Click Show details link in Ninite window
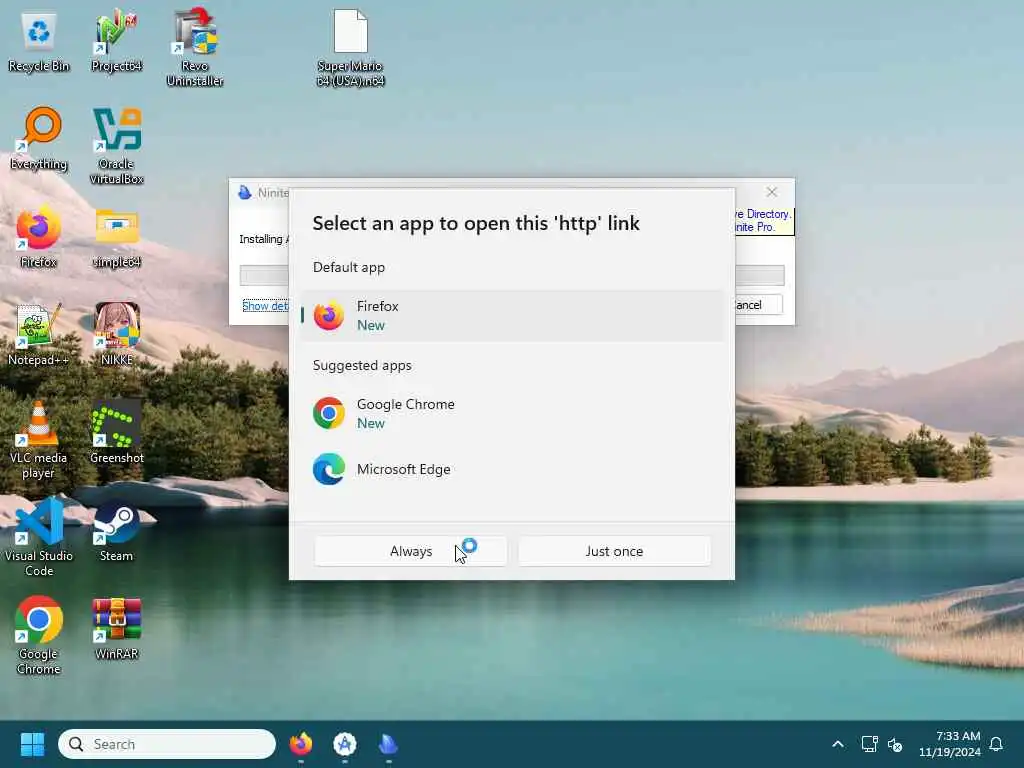 [265, 306]
